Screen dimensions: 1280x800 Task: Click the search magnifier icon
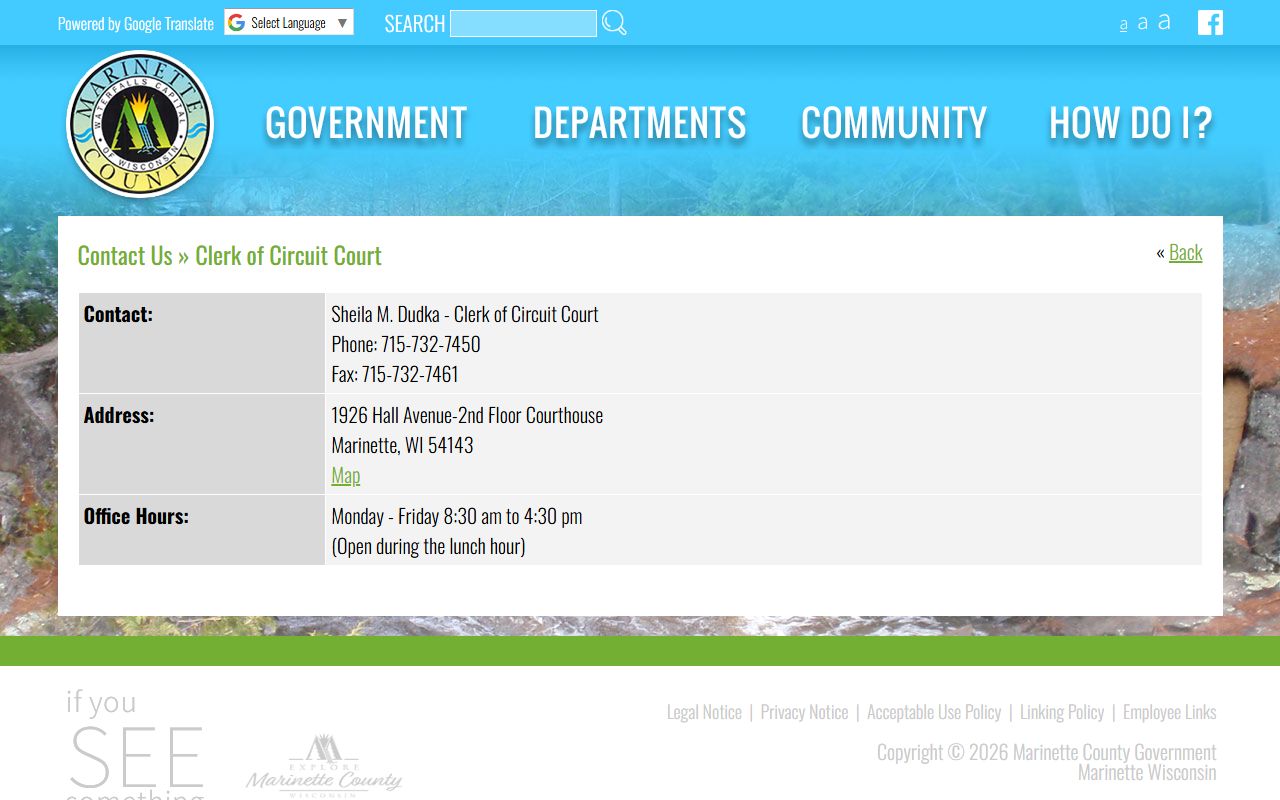pos(614,23)
